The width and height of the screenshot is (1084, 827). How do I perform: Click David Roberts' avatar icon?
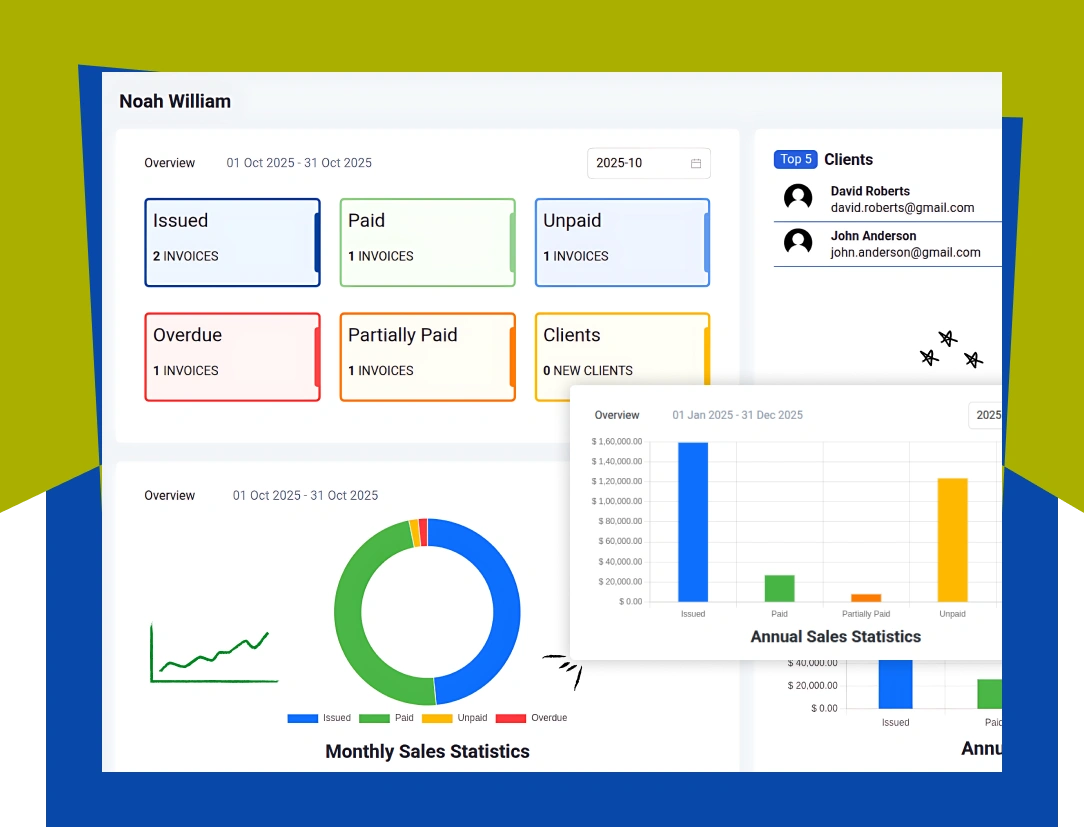pos(797,198)
